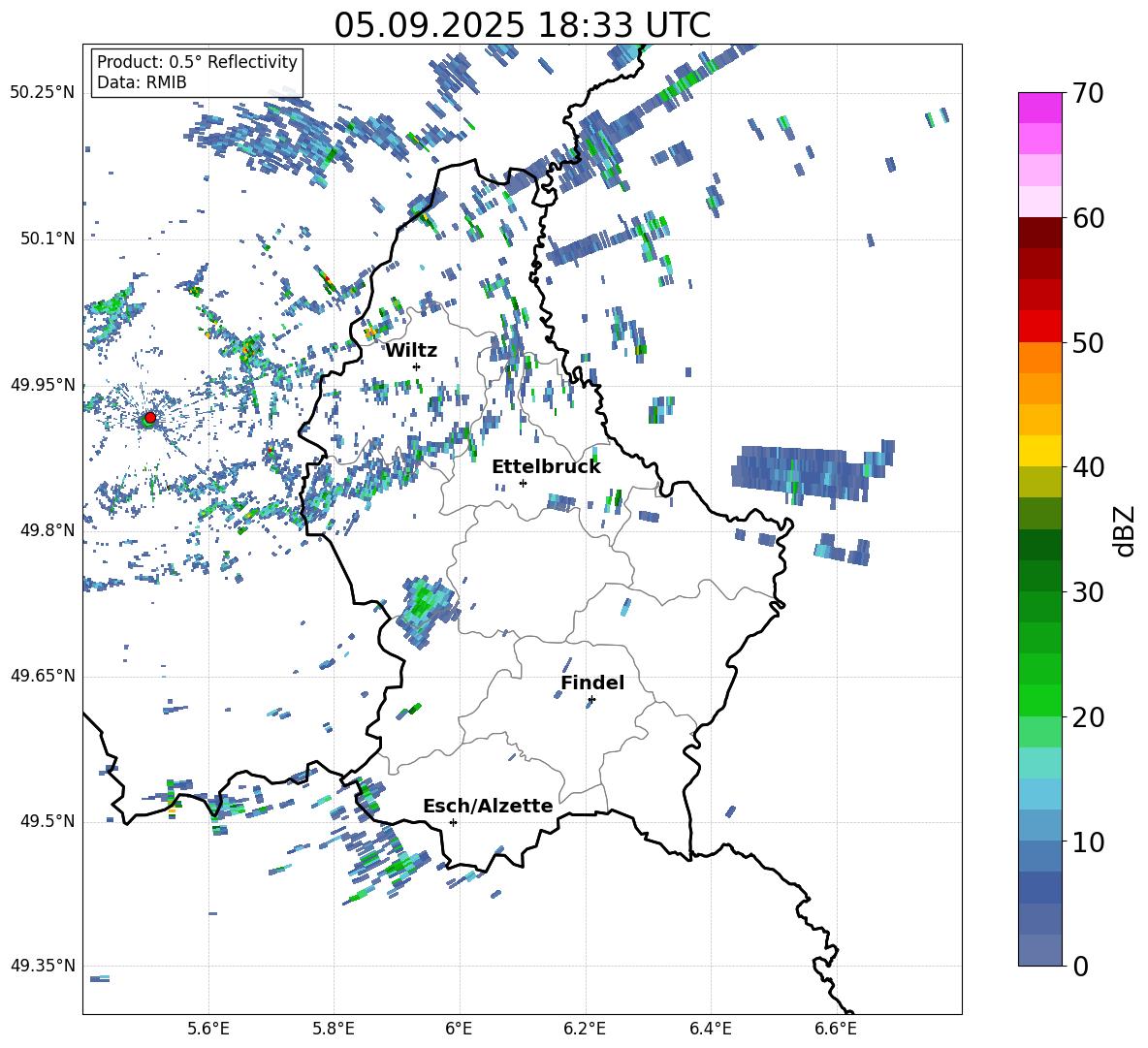
Task: Click the timestamp title 05.09.2025 18:33 UTC
Action: pos(522,25)
